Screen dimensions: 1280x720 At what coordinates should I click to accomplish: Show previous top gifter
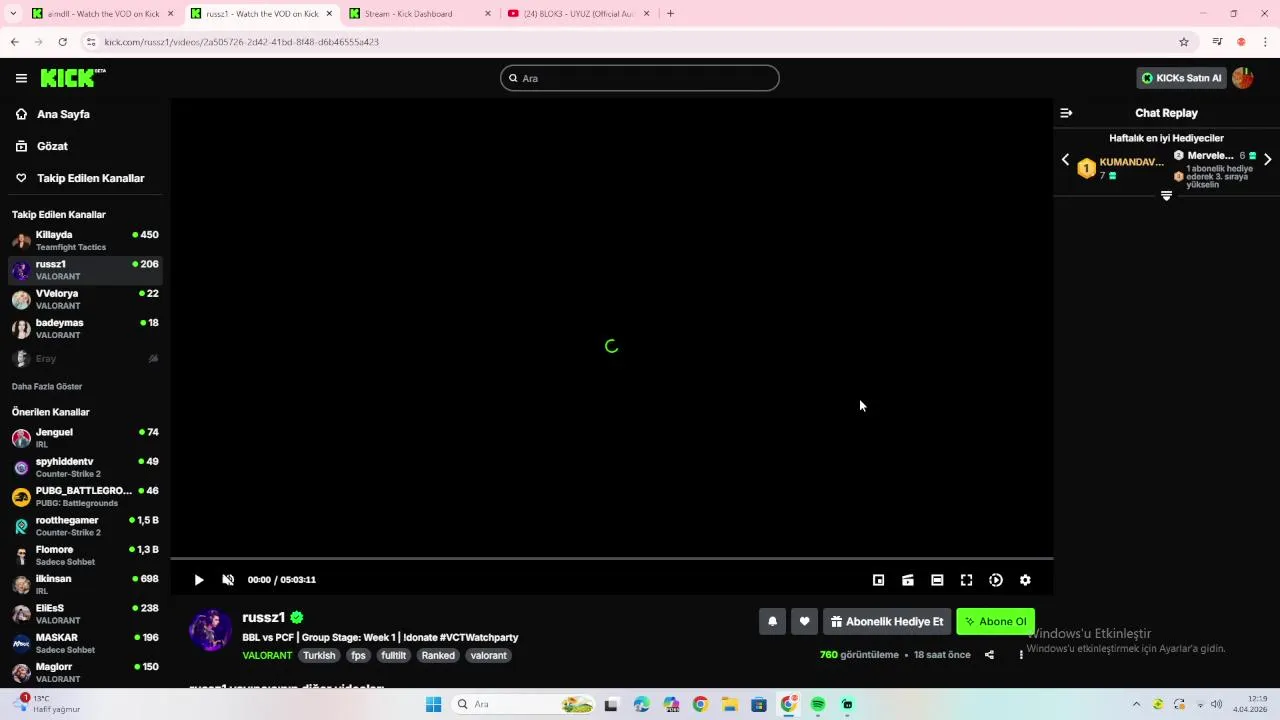click(1065, 160)
